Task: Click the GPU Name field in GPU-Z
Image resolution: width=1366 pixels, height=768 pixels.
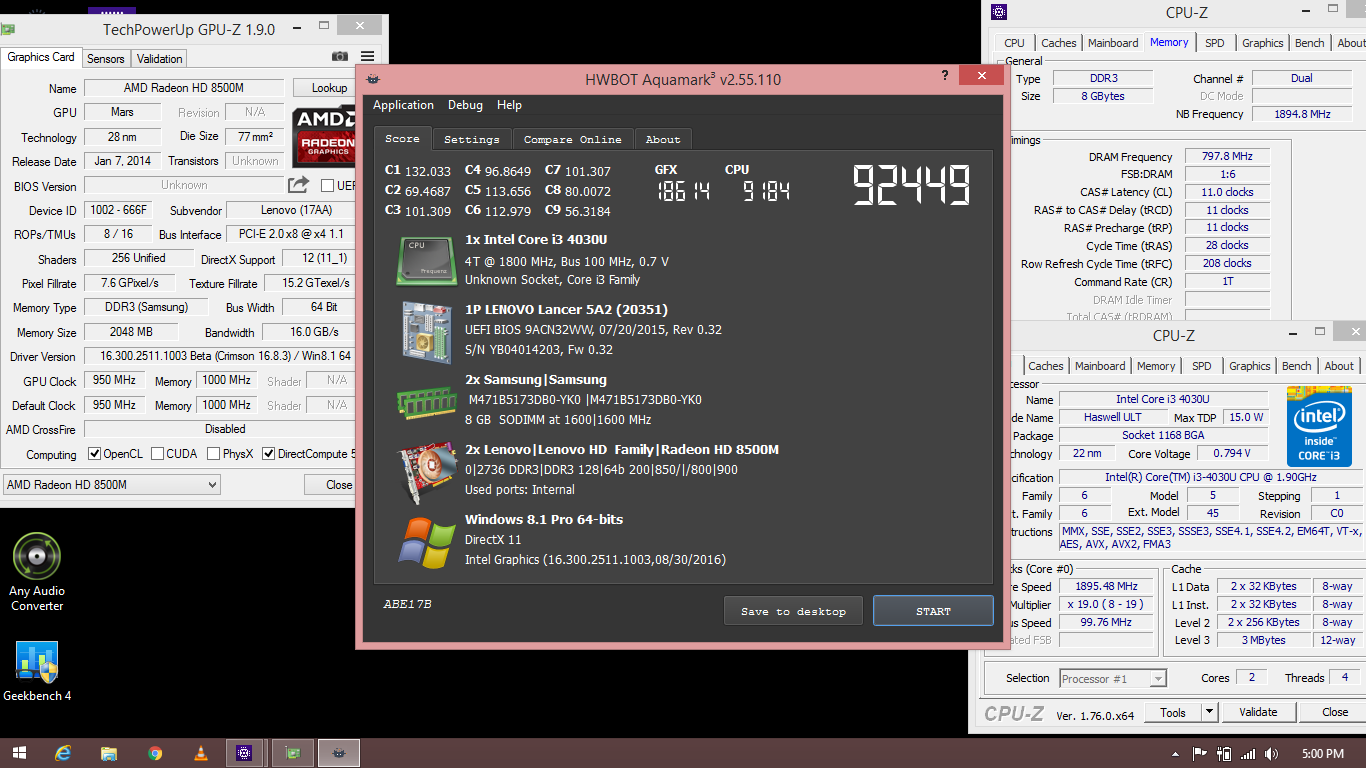Action: pyautogui.click(x=184, y=88)
